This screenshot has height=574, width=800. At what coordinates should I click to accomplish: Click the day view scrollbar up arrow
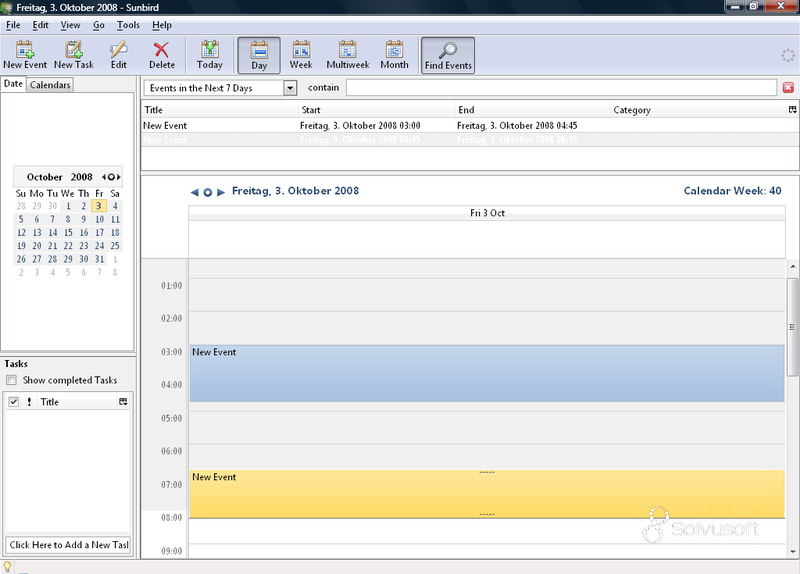point(792,266)
